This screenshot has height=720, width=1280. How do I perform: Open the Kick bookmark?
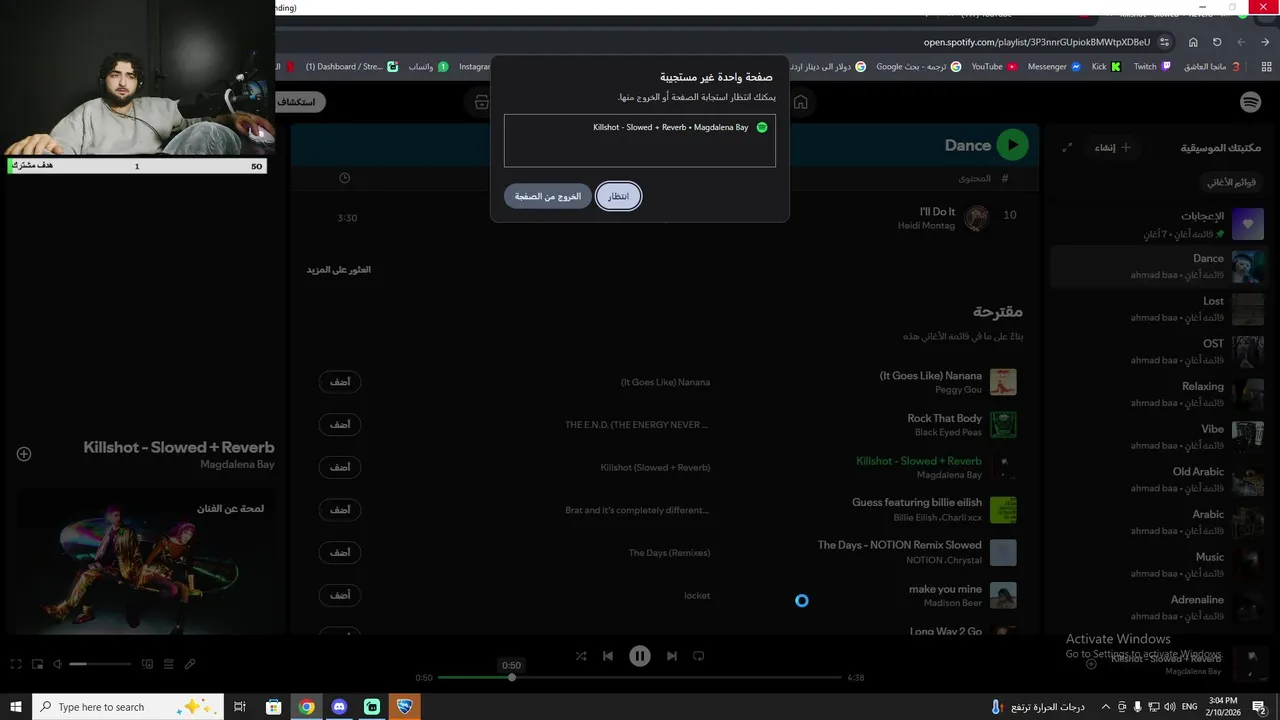1106,67
